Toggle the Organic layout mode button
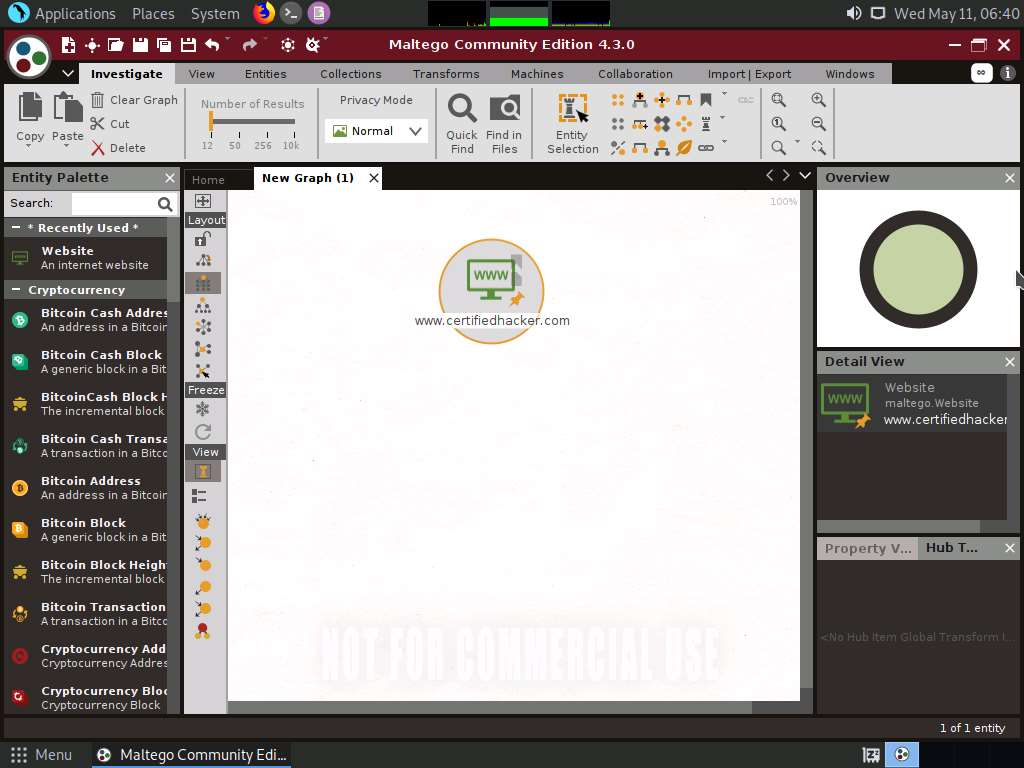Screen dimensions: 1024x768 pos(203,349)
